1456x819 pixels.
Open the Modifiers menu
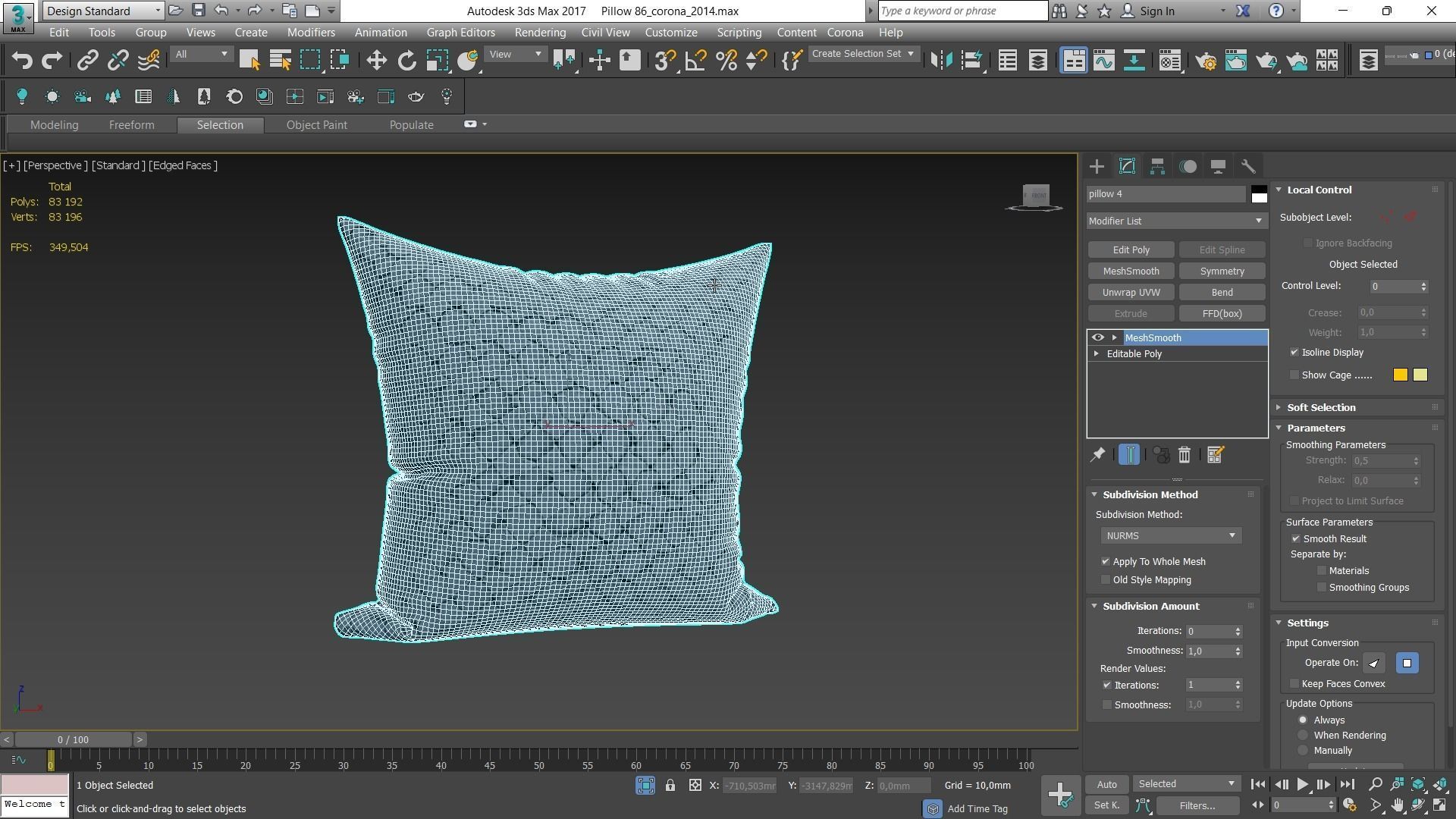coord(311,33)
